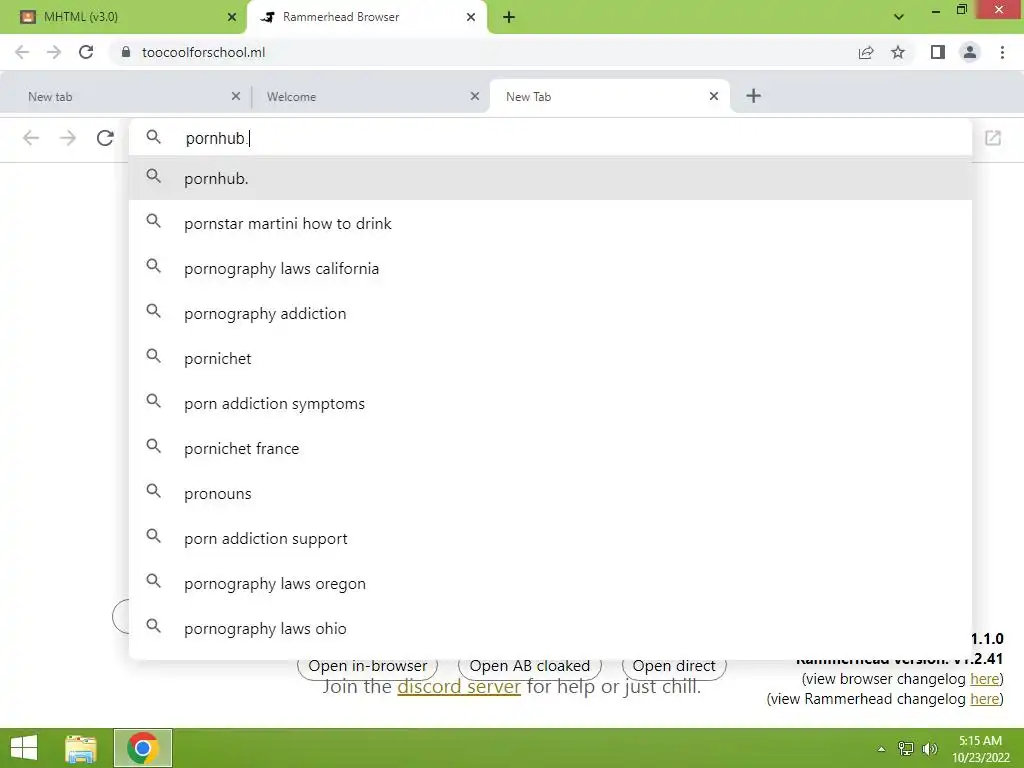The image size is (1024, 768).
Task: Click Chrome's back arrow button
Action: [22, 52]
